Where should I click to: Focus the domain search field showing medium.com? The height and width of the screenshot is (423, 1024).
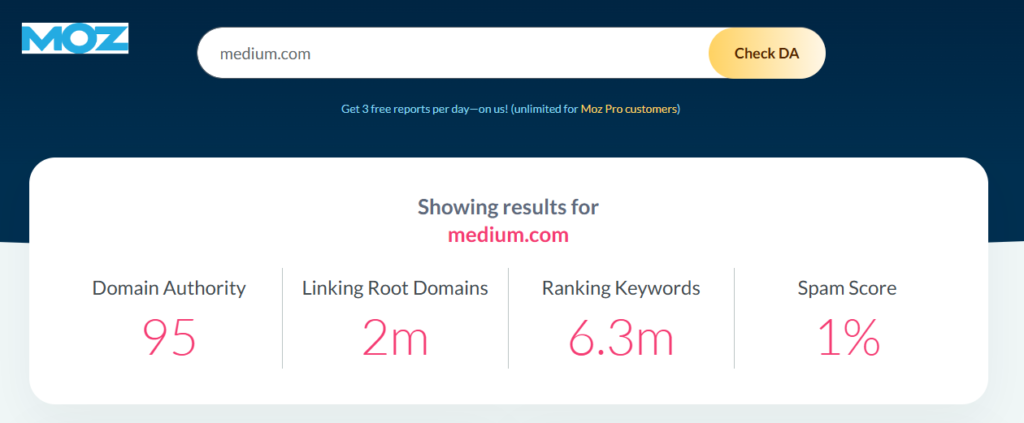(453, 54)
